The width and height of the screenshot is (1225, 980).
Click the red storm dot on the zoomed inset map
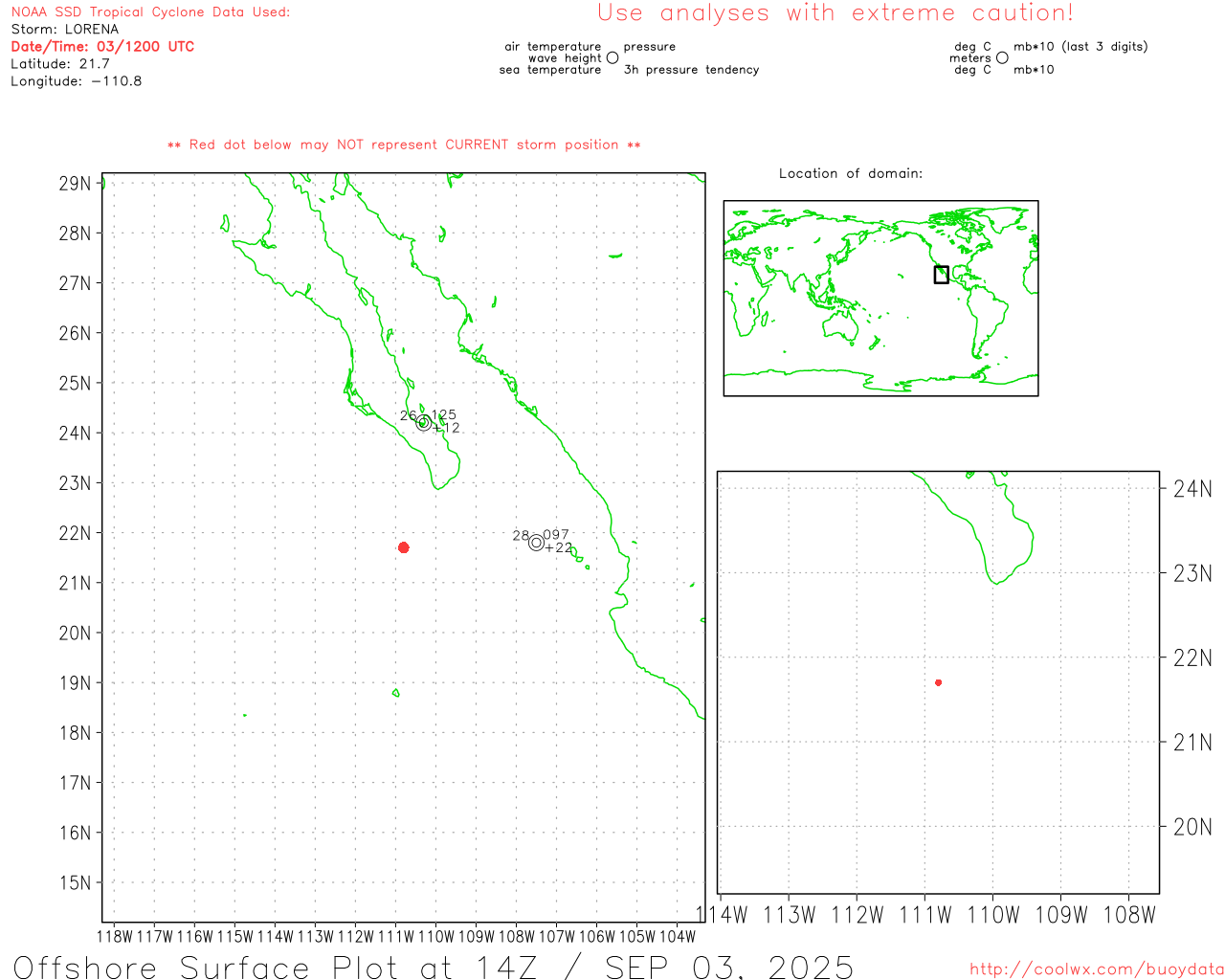(x=939, y=682)
